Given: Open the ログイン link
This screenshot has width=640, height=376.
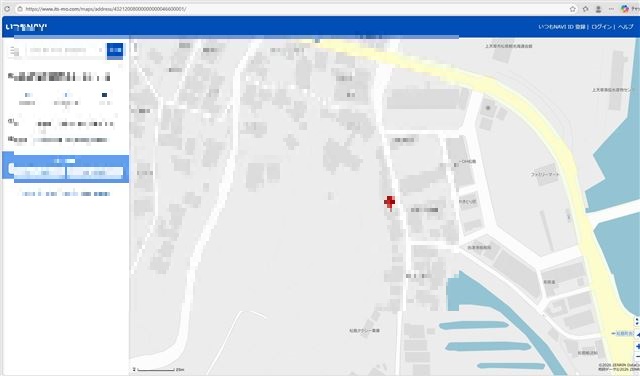Looking at the screenshot, I should coord(602,27).
